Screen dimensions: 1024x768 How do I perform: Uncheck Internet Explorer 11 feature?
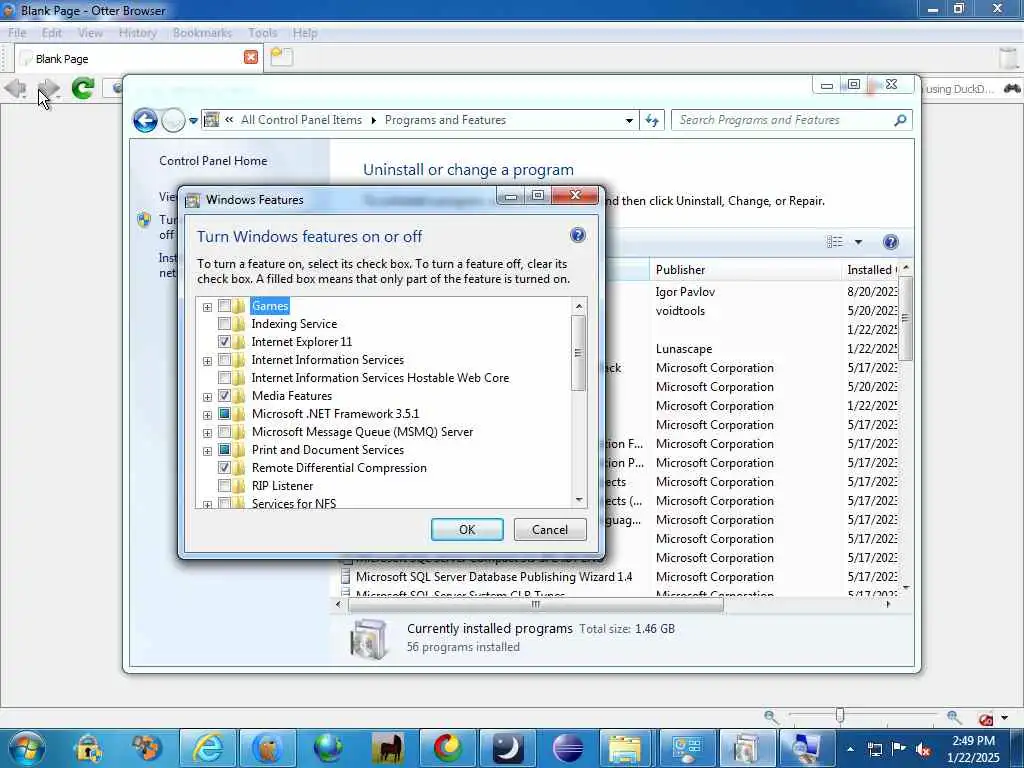(224, 342)
